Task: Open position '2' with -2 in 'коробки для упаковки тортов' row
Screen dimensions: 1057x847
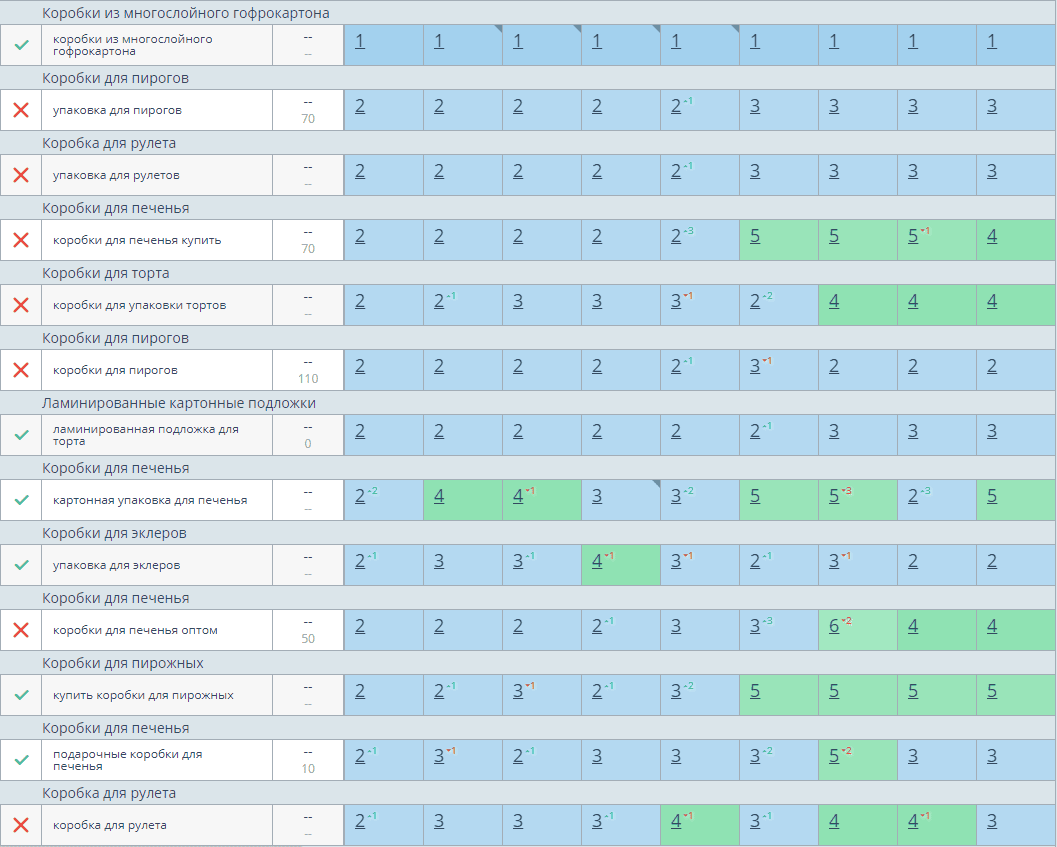Action: pyautogui.click(x=755, y=301)
